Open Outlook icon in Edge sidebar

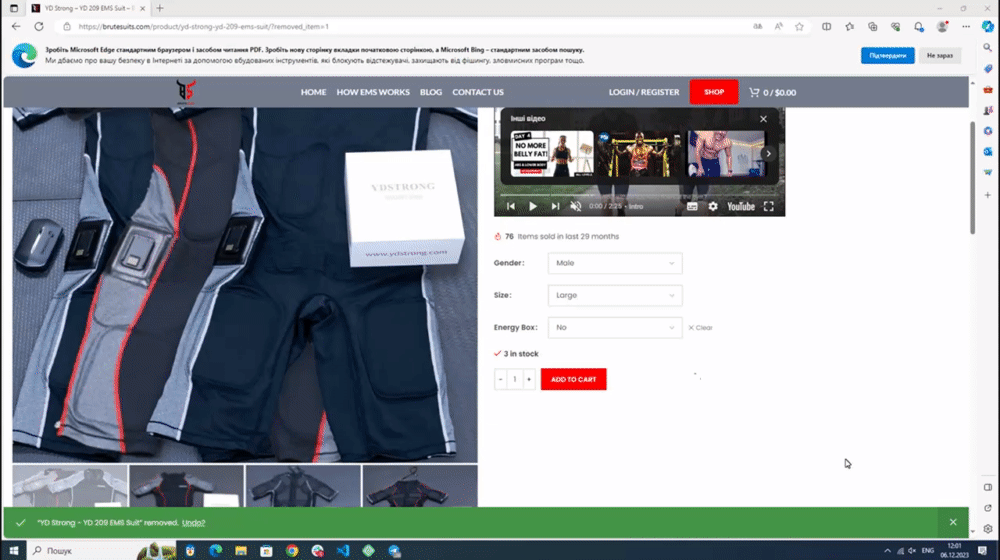point(987,152)
